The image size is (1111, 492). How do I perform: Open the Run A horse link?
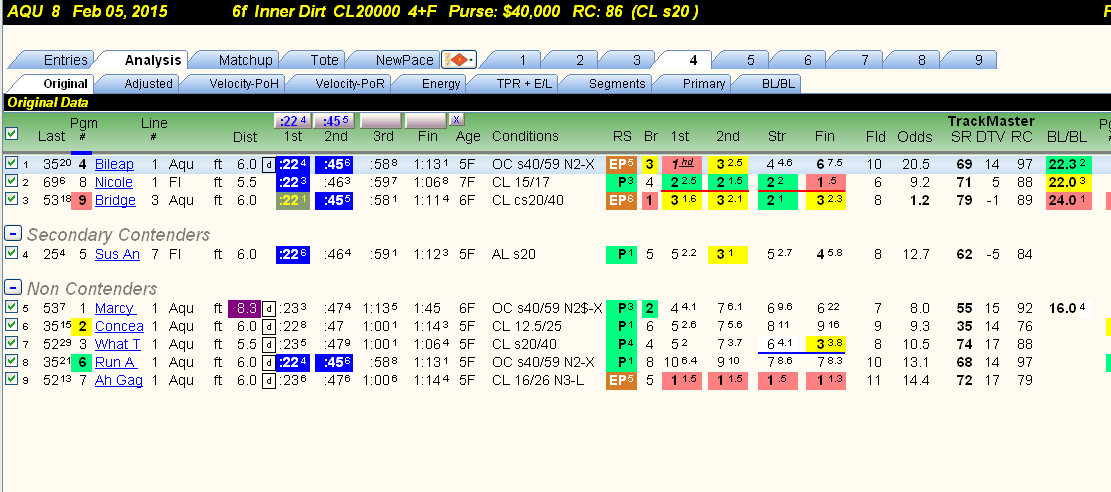tap(115, 362)
